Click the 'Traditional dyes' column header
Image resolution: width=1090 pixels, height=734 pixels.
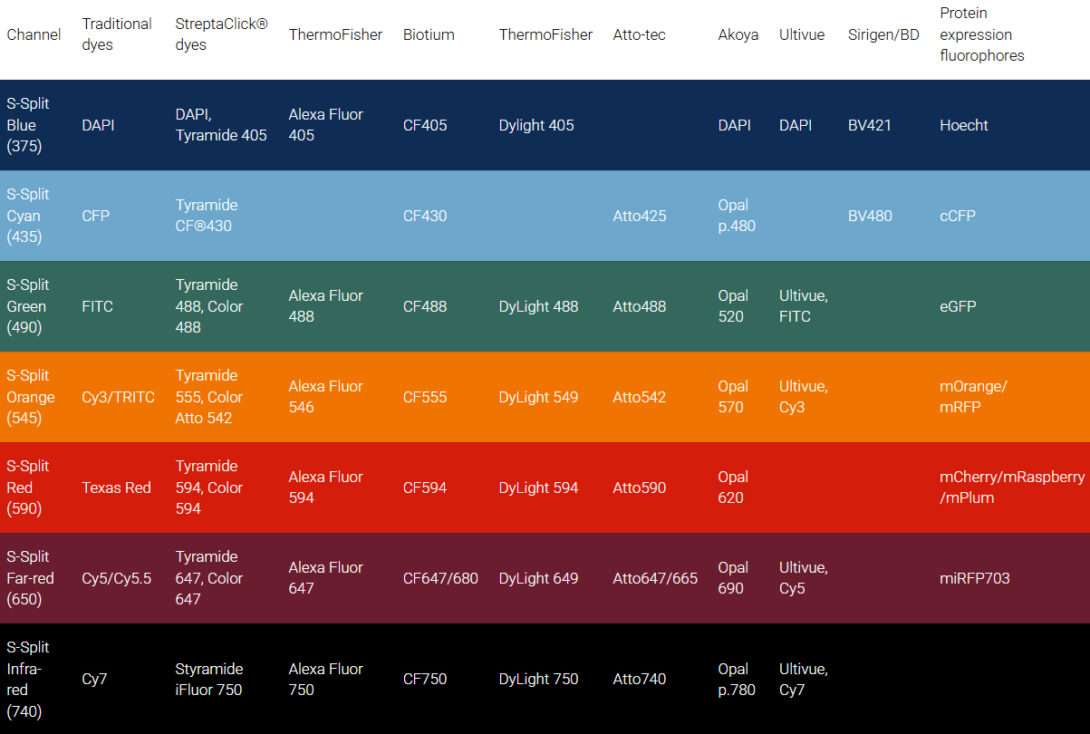coord(116,34)
